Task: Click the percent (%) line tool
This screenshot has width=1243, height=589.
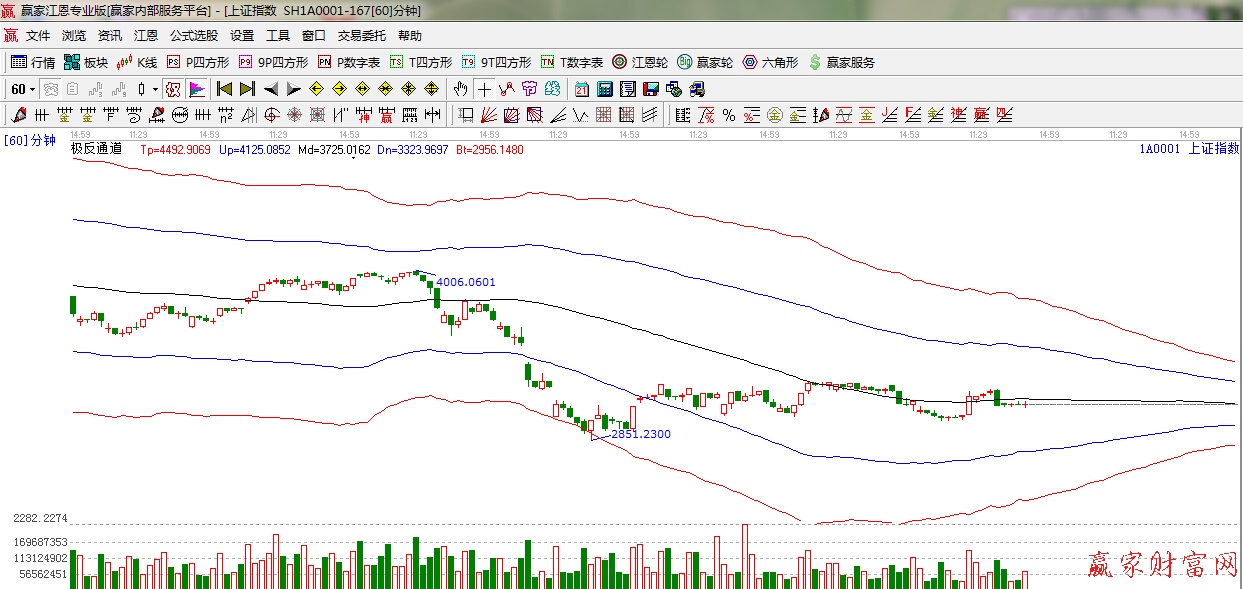Action: click(729, 115)
